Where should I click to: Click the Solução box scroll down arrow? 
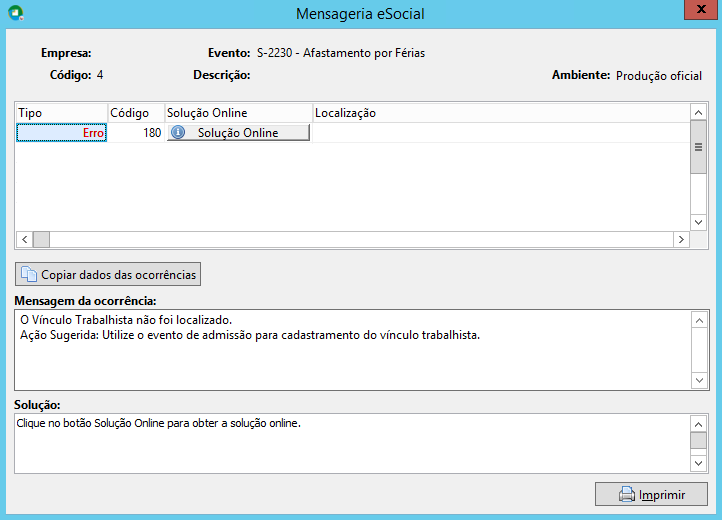tap(699, 463)
